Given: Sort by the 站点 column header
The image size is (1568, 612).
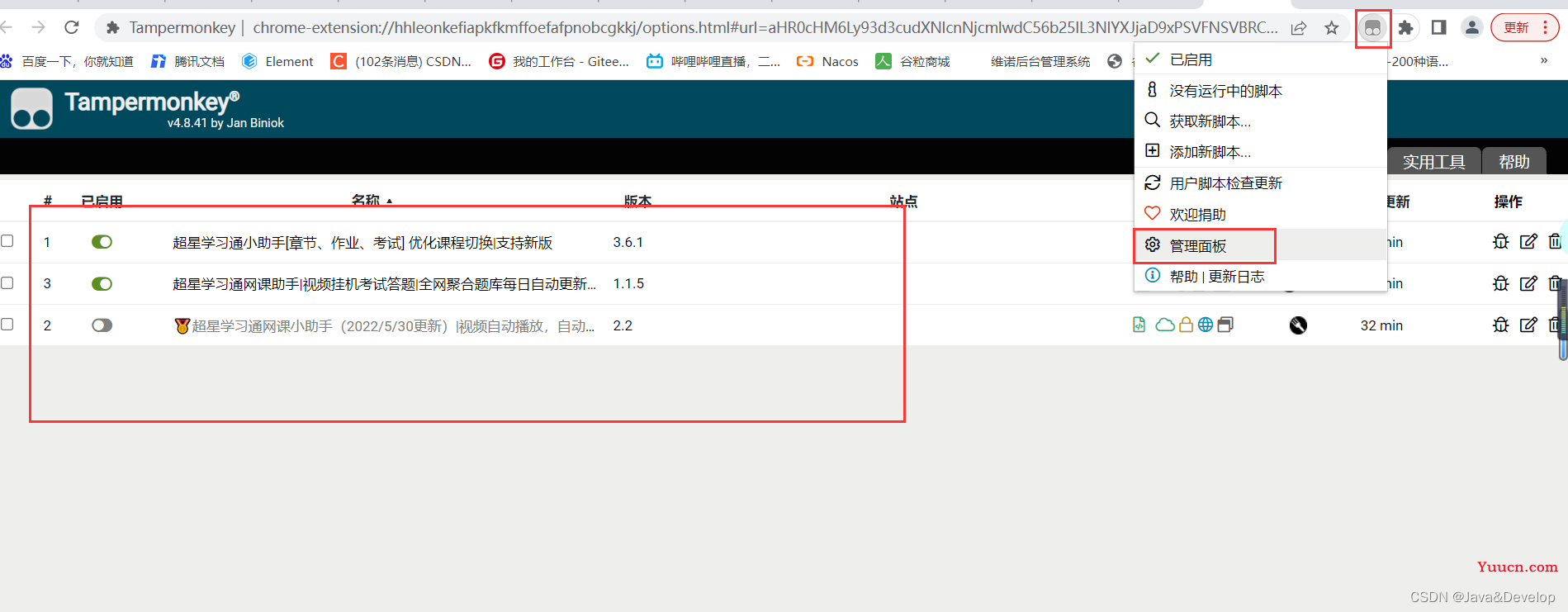Looking at the screenshot, I should tap(903, 201).
